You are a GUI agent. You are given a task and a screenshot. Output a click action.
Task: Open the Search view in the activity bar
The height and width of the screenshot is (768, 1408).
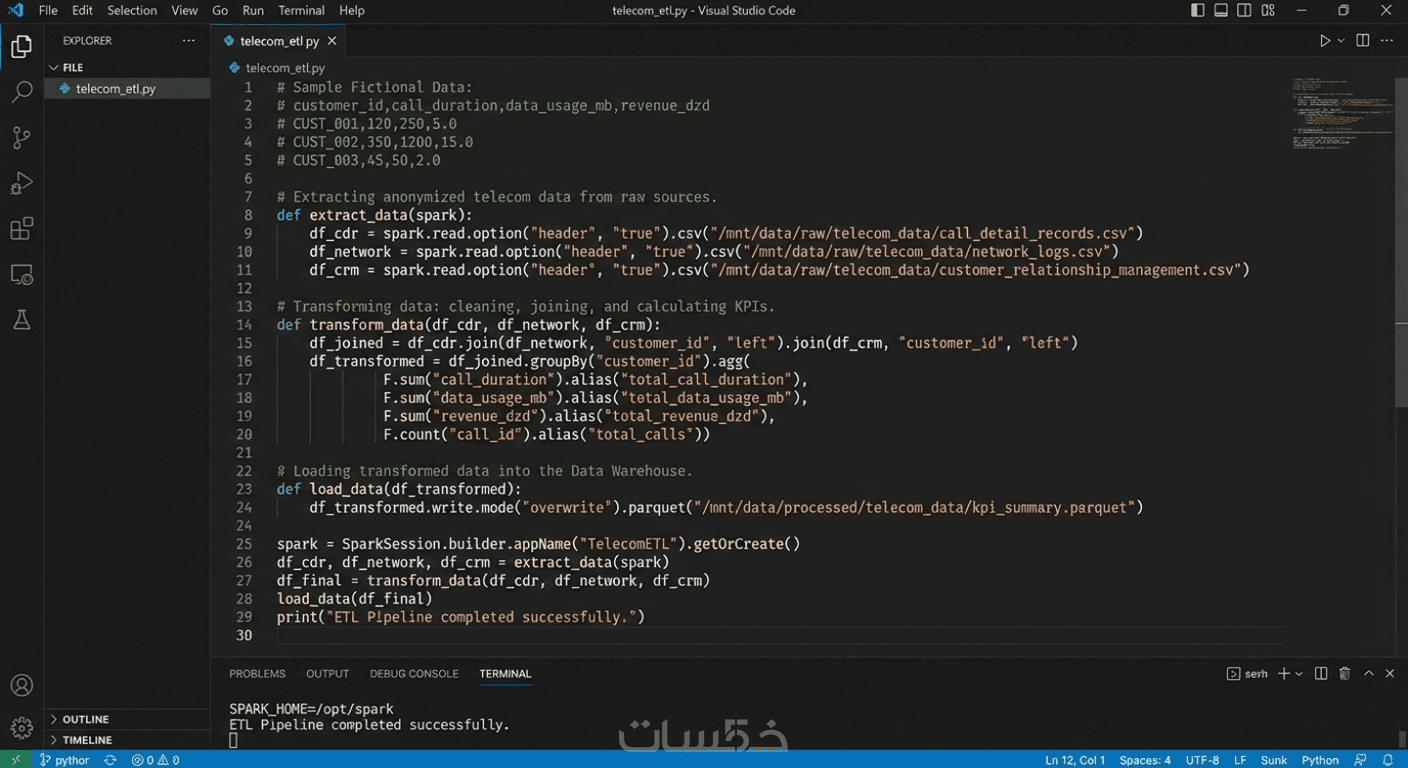point(21,92)
